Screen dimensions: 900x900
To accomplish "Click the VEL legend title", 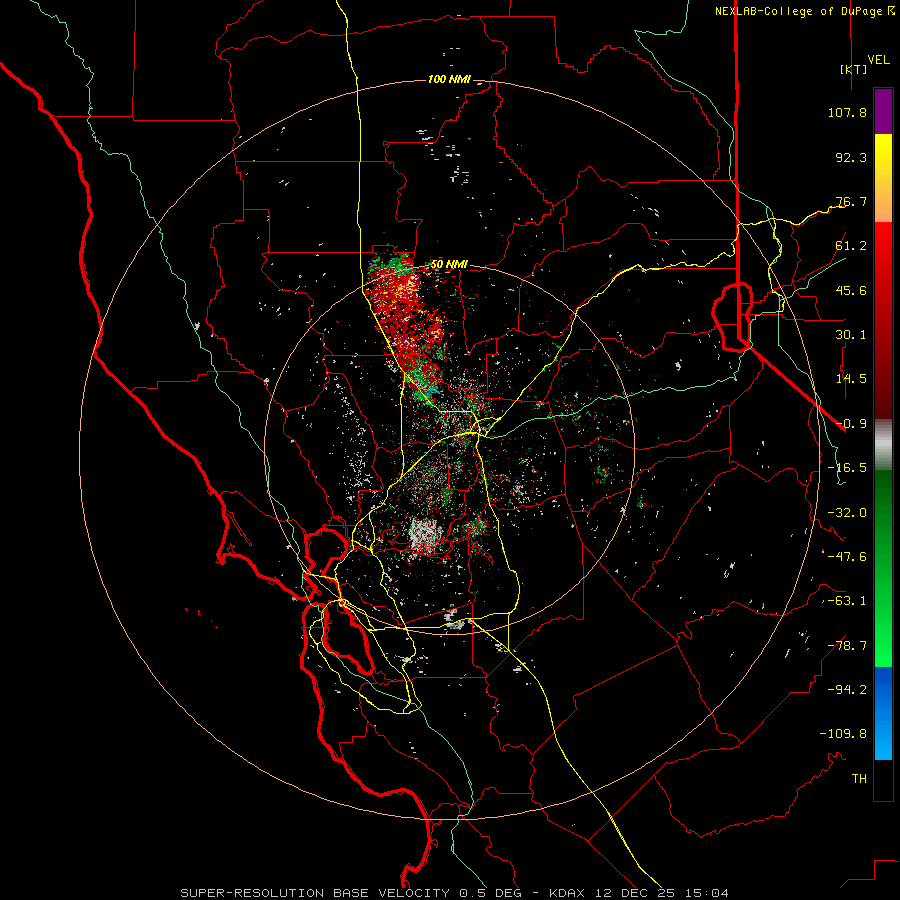I will point(878,60).
